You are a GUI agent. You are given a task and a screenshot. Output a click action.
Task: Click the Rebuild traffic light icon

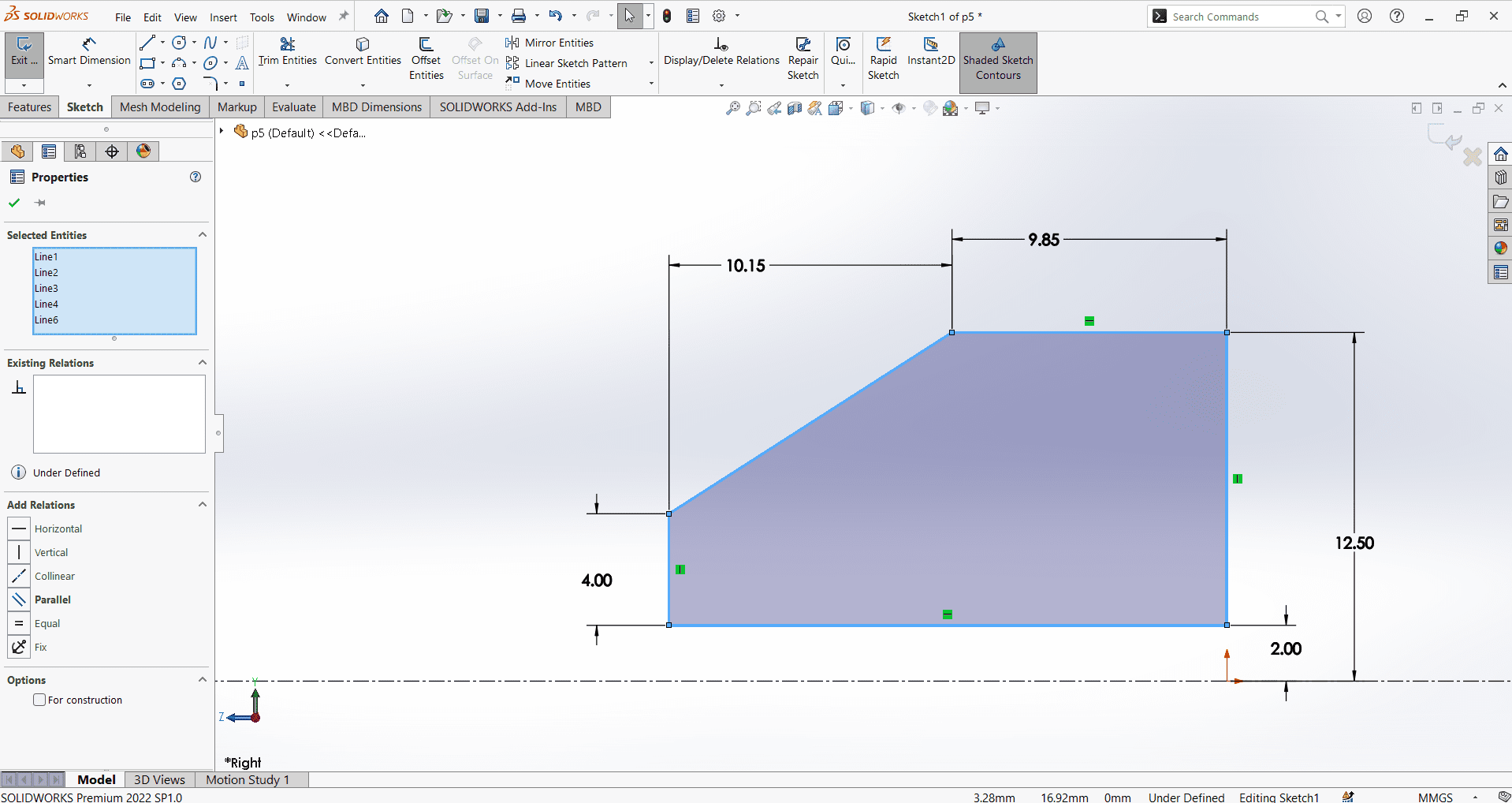[x=667, y=16]
